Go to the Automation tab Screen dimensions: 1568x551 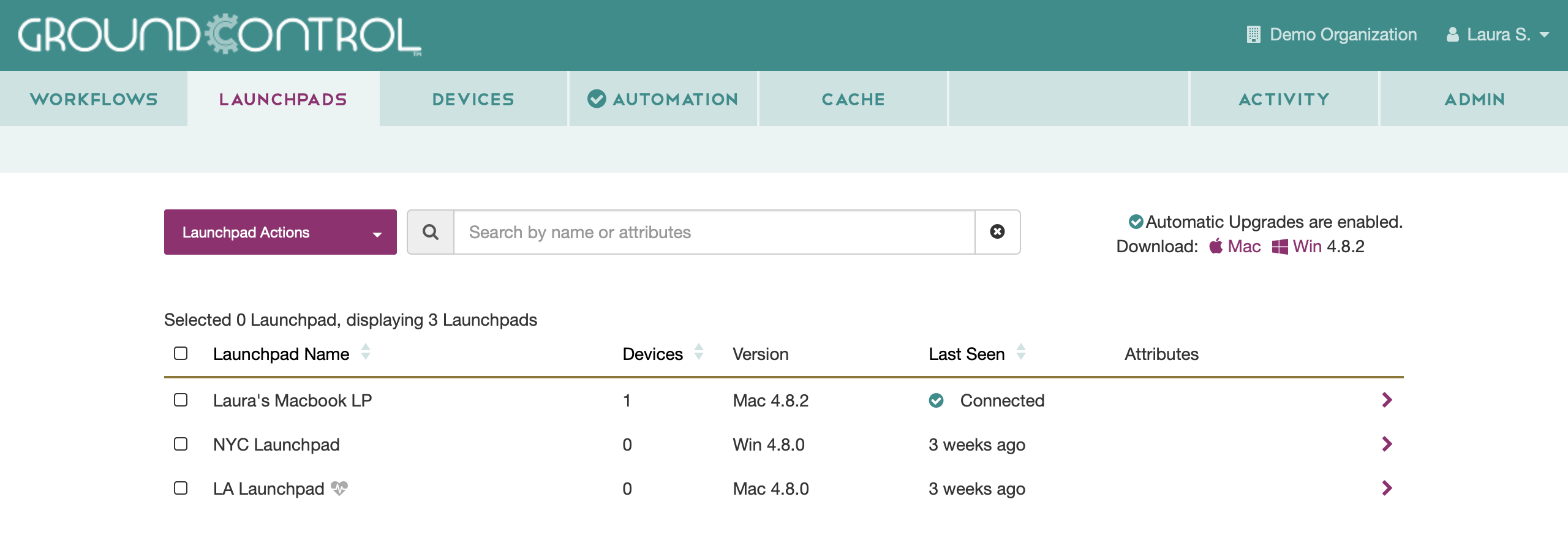[x=663, y=99]
